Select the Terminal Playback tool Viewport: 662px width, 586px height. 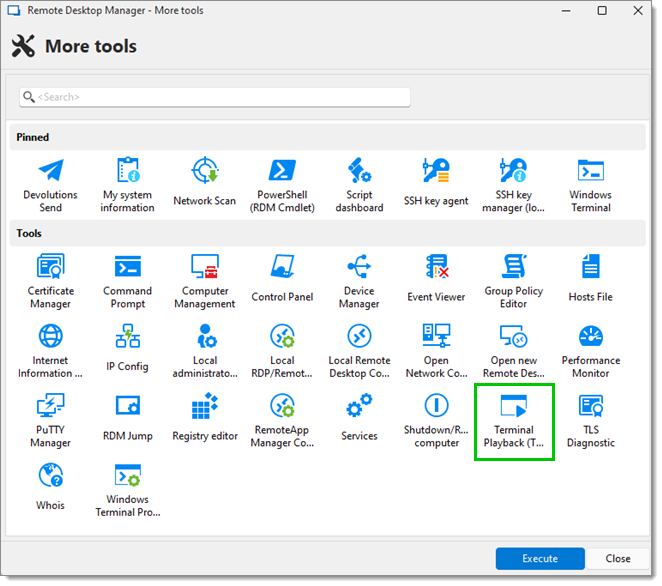(514, 421)
